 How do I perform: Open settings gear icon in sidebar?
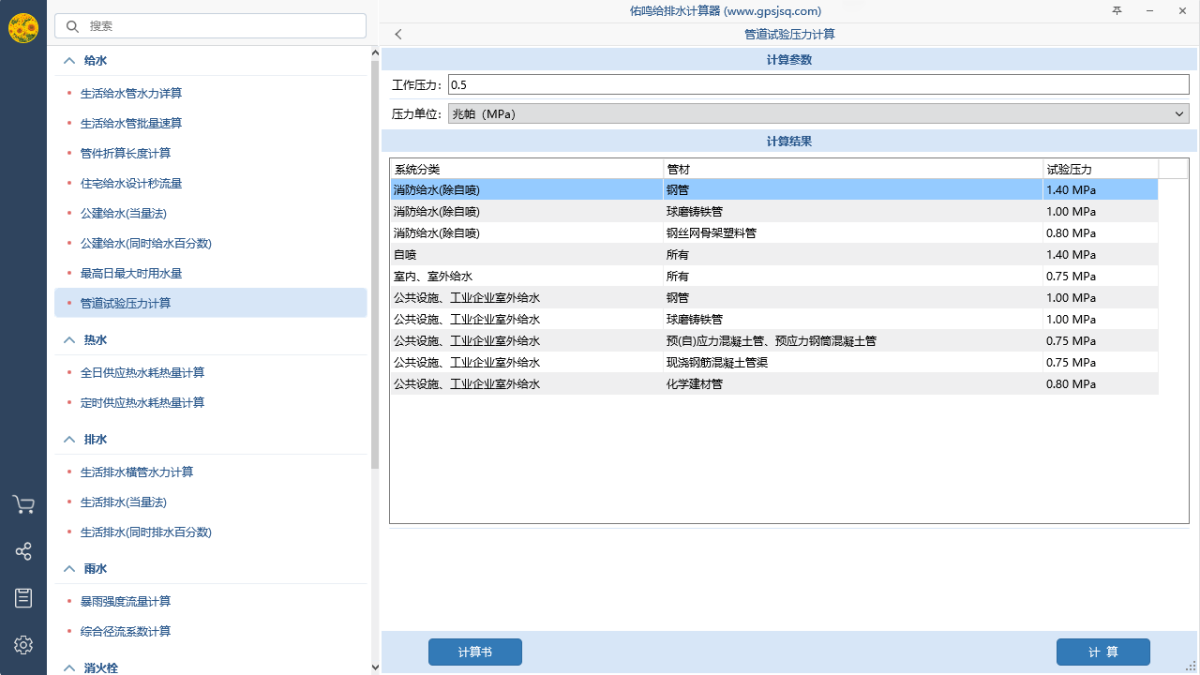pos(23,645)
